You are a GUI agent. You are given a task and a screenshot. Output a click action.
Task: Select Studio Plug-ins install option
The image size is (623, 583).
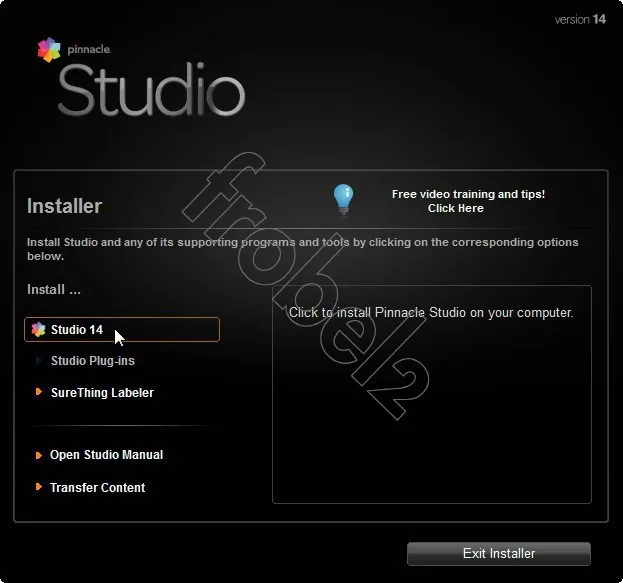tap(93, 361)
